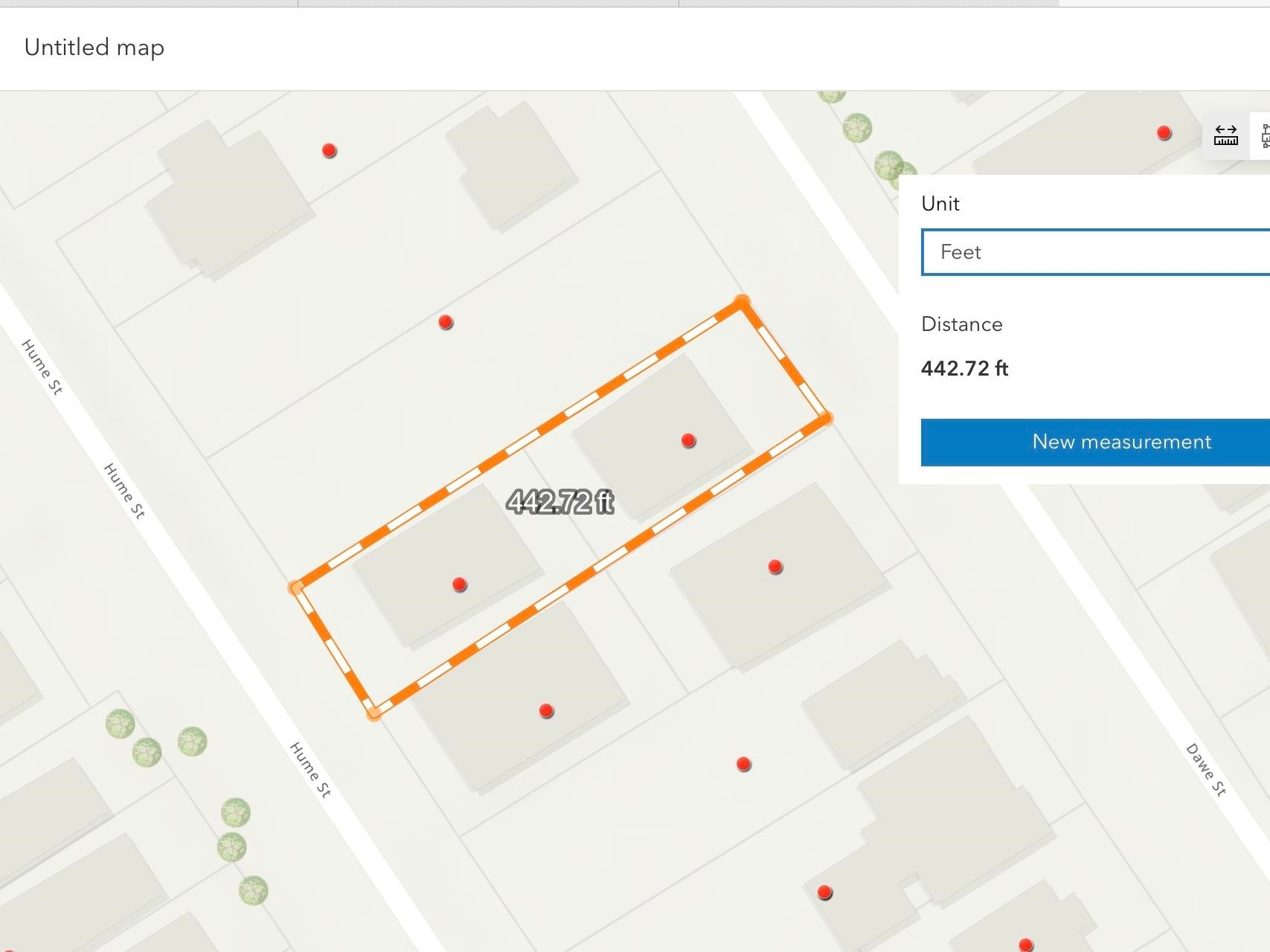Click the Distance heading in the measurement panel
The height and width of the screenshot is (952, 1270).
[x=961, y=324]
